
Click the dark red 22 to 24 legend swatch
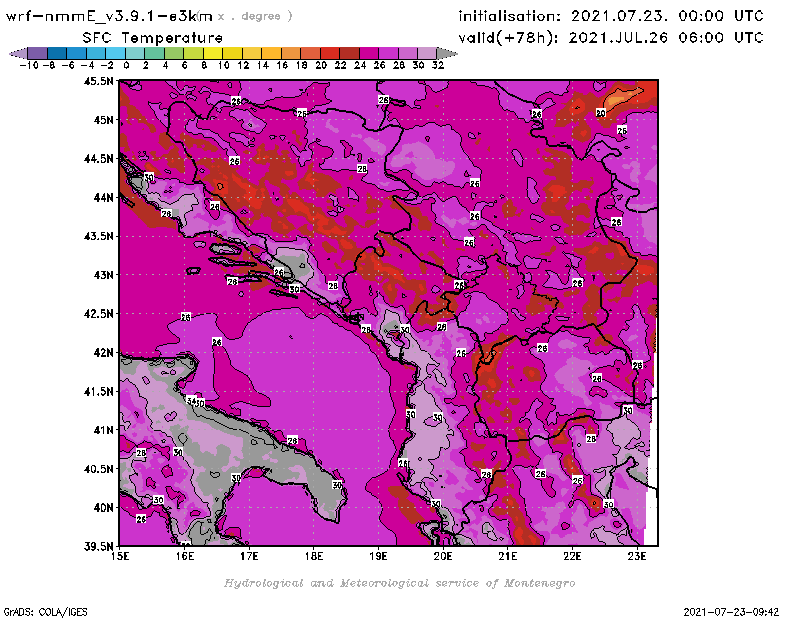click(349, 53)
